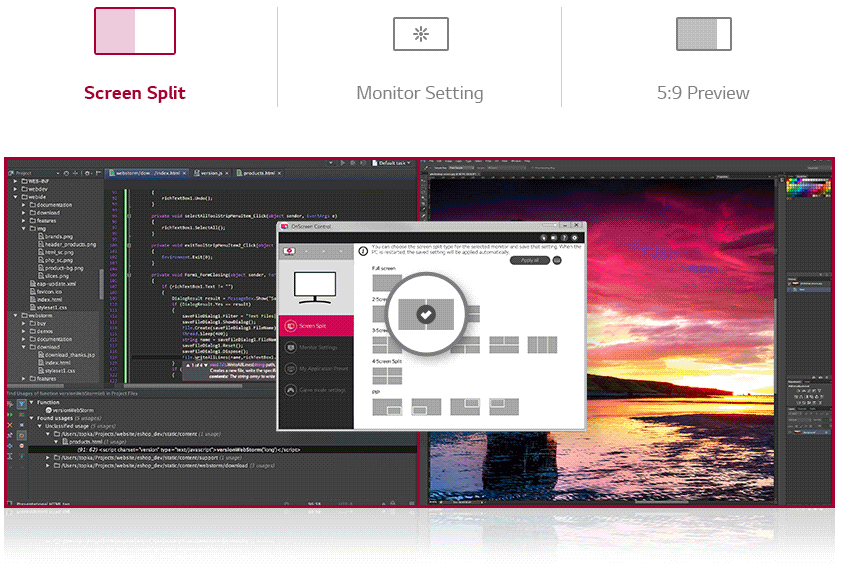Expand the WEB-INF folder
This screenshot has width=844, height=584.
[15, 181]
